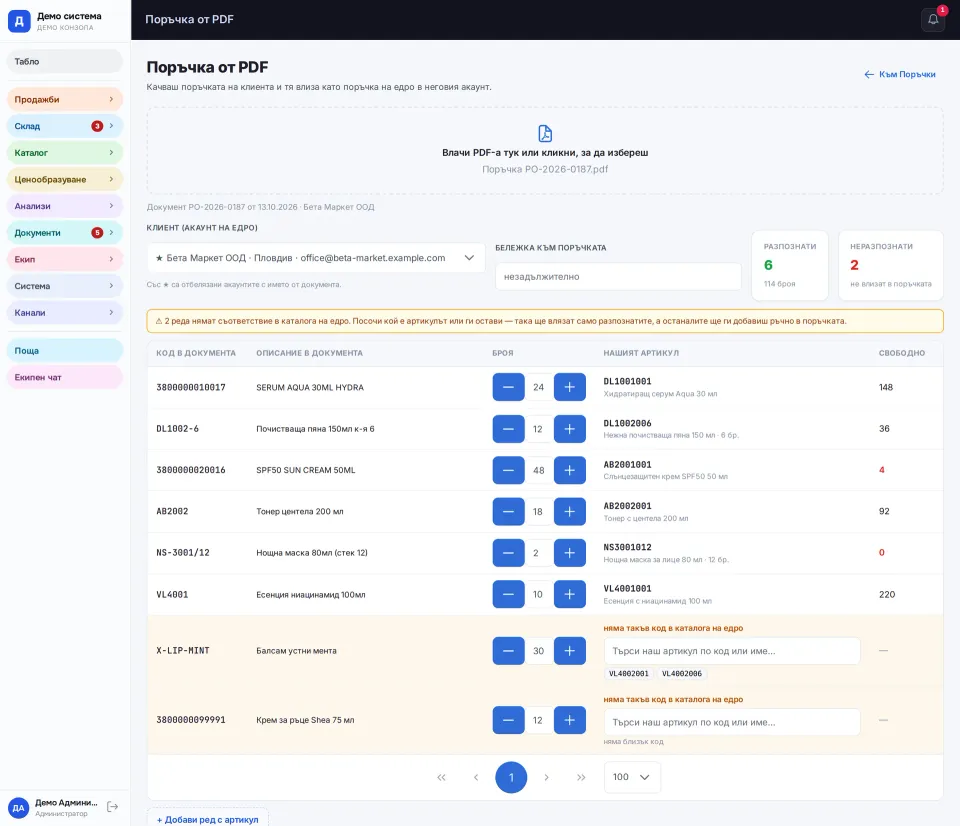Click article search field for X-LIP-MINT row
Image resolution: width=960 pixels, height=826 pixels.
732,651
